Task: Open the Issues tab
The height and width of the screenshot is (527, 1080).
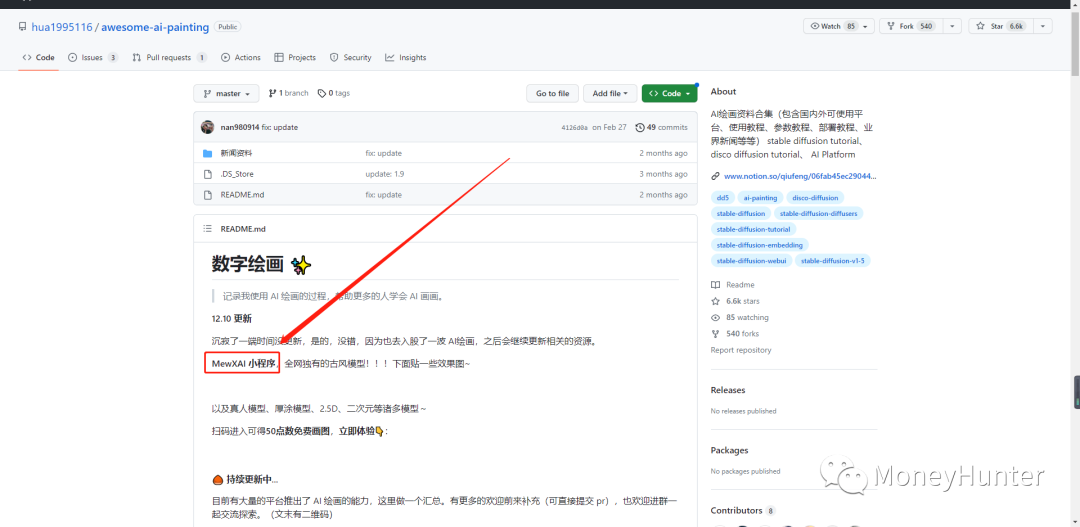Action: click(x=92, y=58)
